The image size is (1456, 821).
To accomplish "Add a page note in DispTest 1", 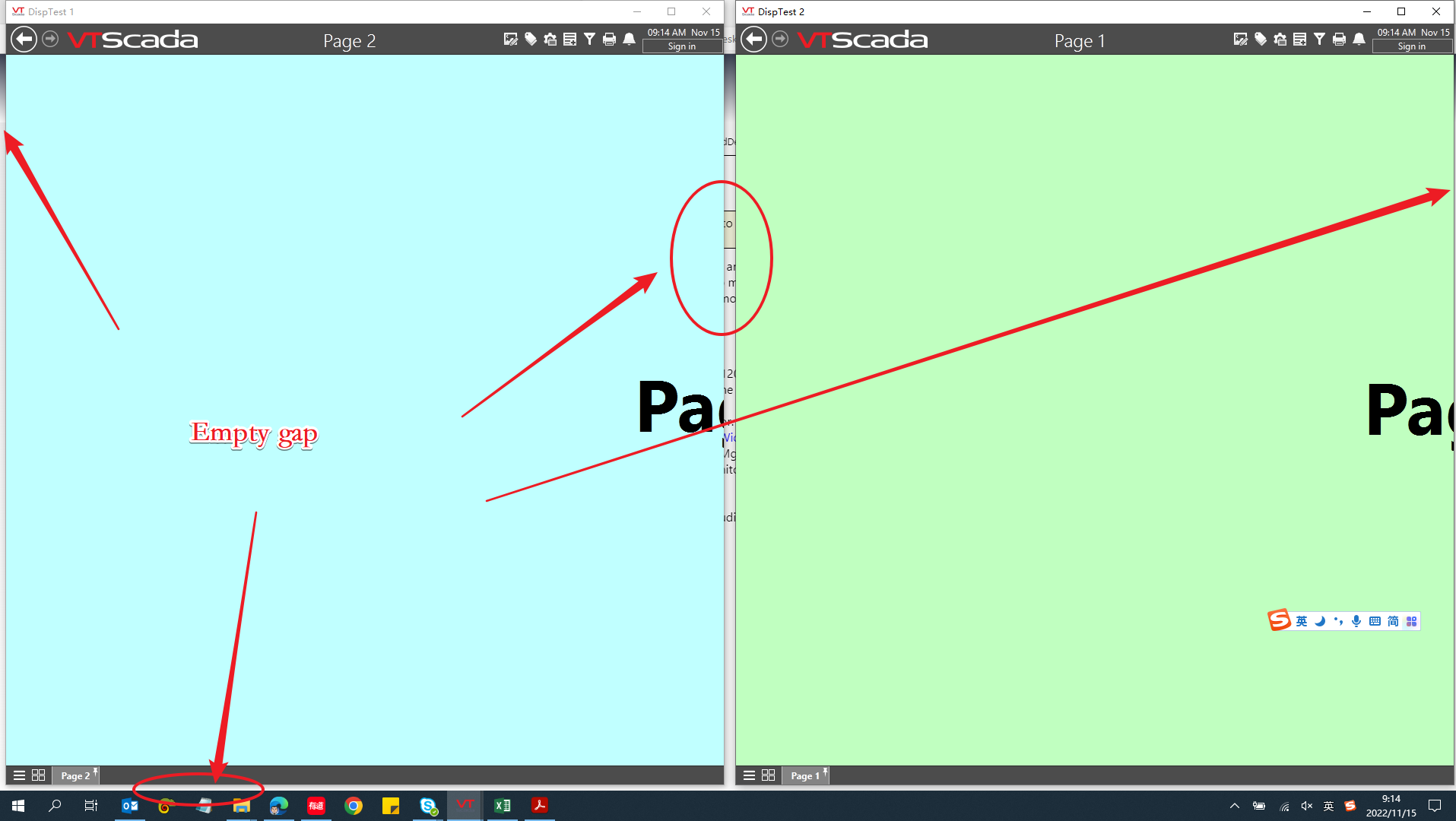I will tap(569, 39).
